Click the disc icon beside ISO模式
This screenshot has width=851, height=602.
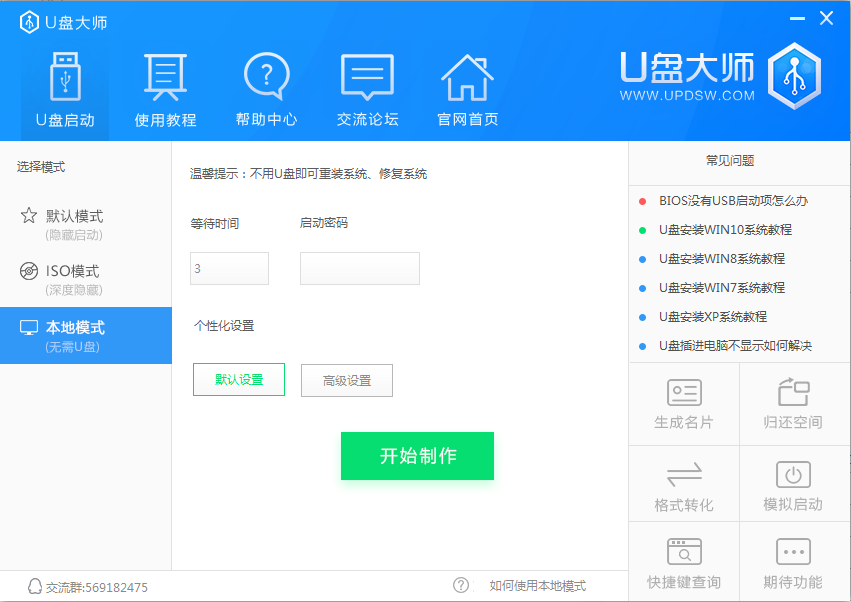(x=29, y=270)
